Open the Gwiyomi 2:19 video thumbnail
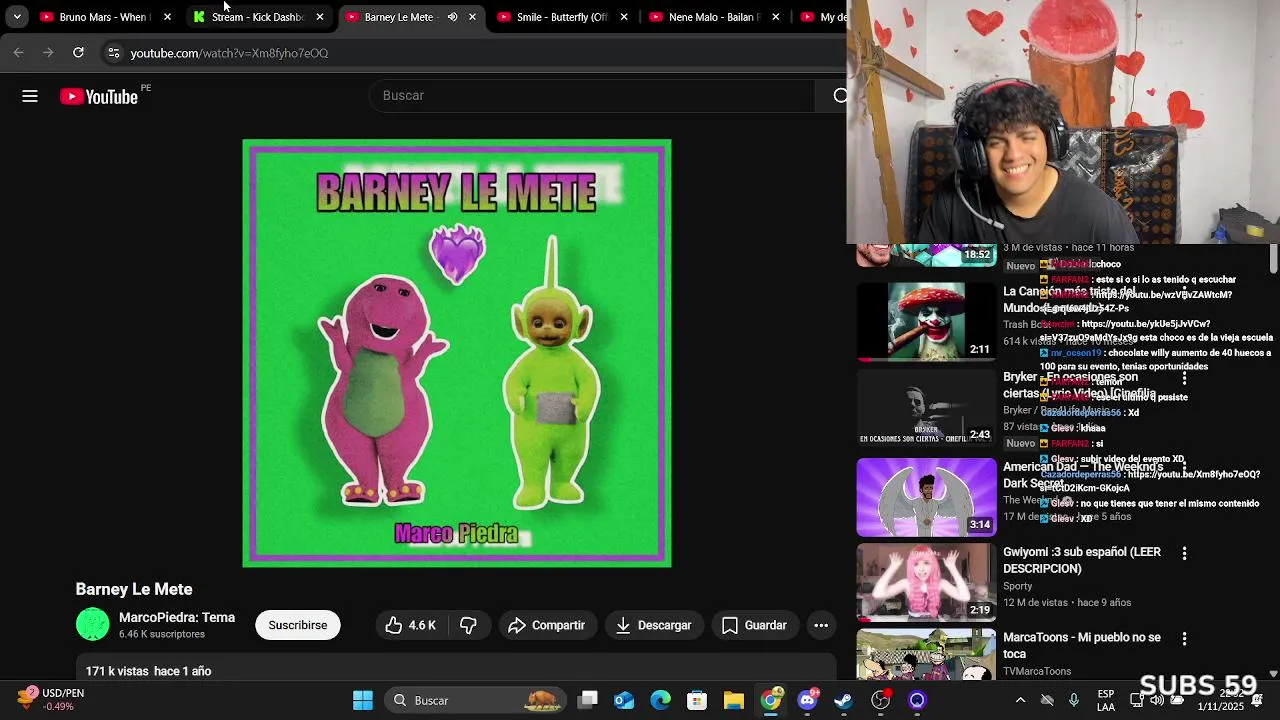1280x720 pixels. [927, 582]
